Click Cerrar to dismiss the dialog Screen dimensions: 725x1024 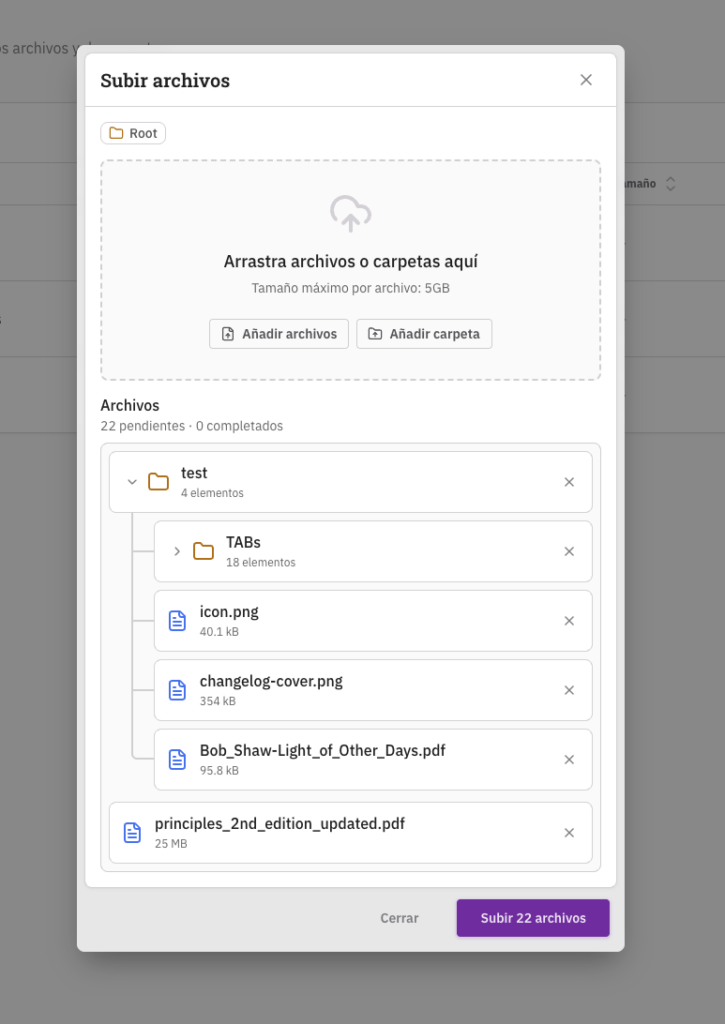399,918
